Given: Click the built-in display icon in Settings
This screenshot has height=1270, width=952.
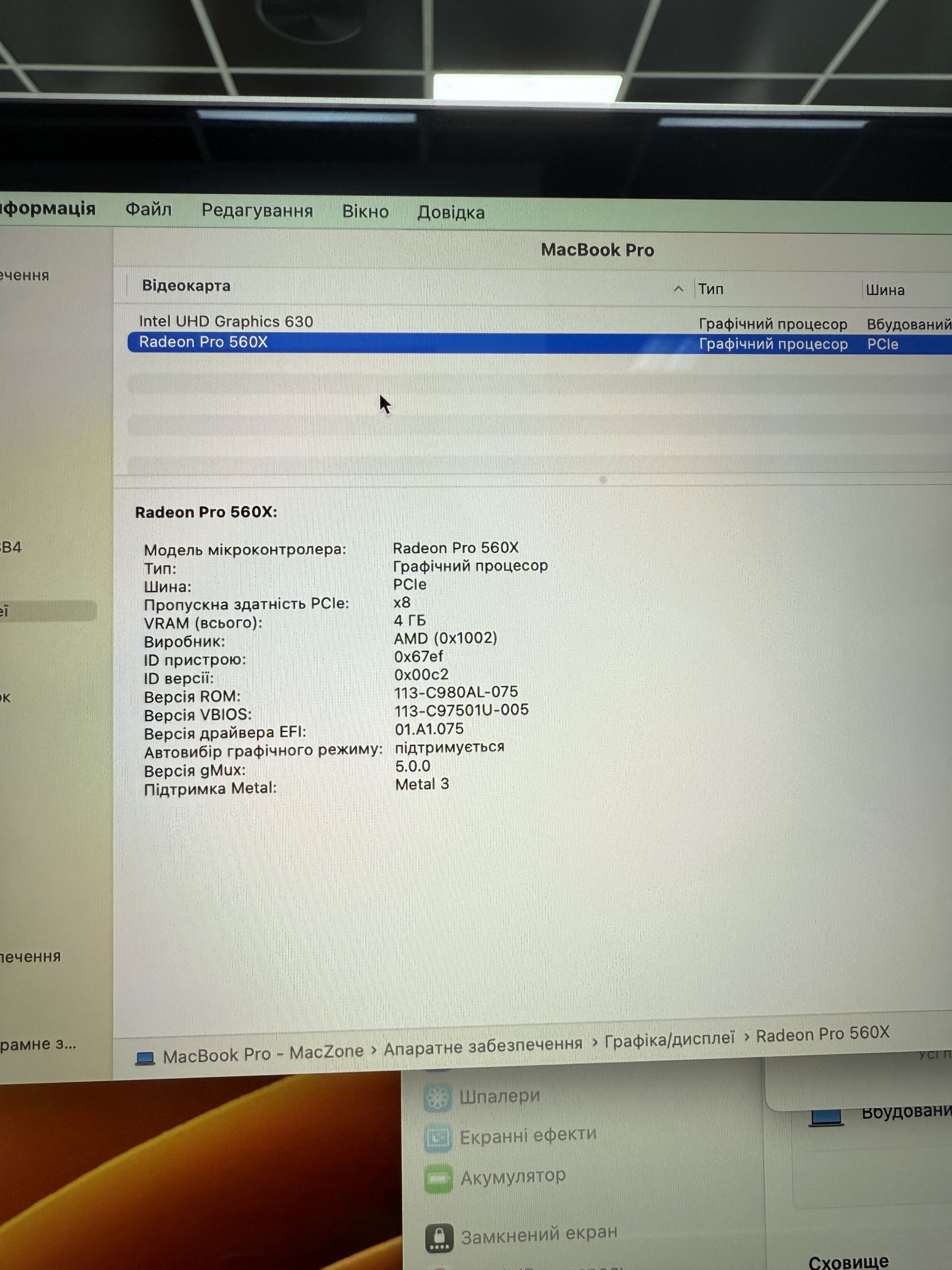Looking at the screenshot, I should [x=827, y=1118].
